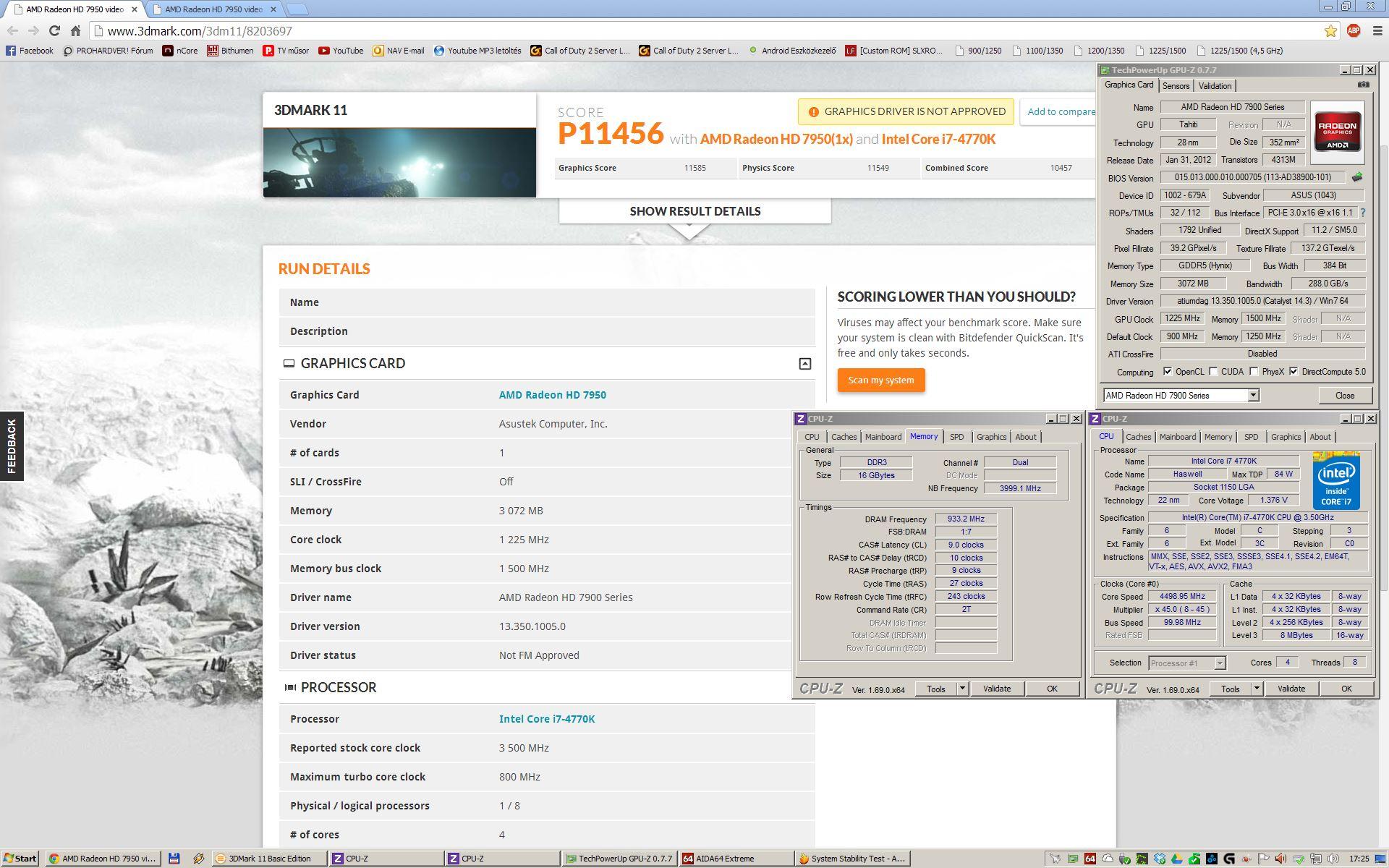Click the Close button in GPU-Z
1389x868 pixels.
(x=1344, y=396)
